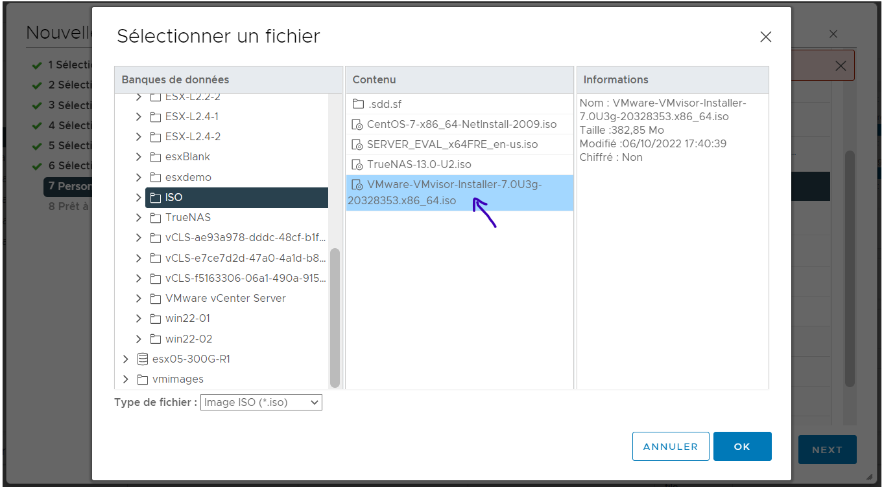Click folder icon next to esxBlank
Image resolution: width=884 pixels, height=487 pixels.
(x=155, y=157)
